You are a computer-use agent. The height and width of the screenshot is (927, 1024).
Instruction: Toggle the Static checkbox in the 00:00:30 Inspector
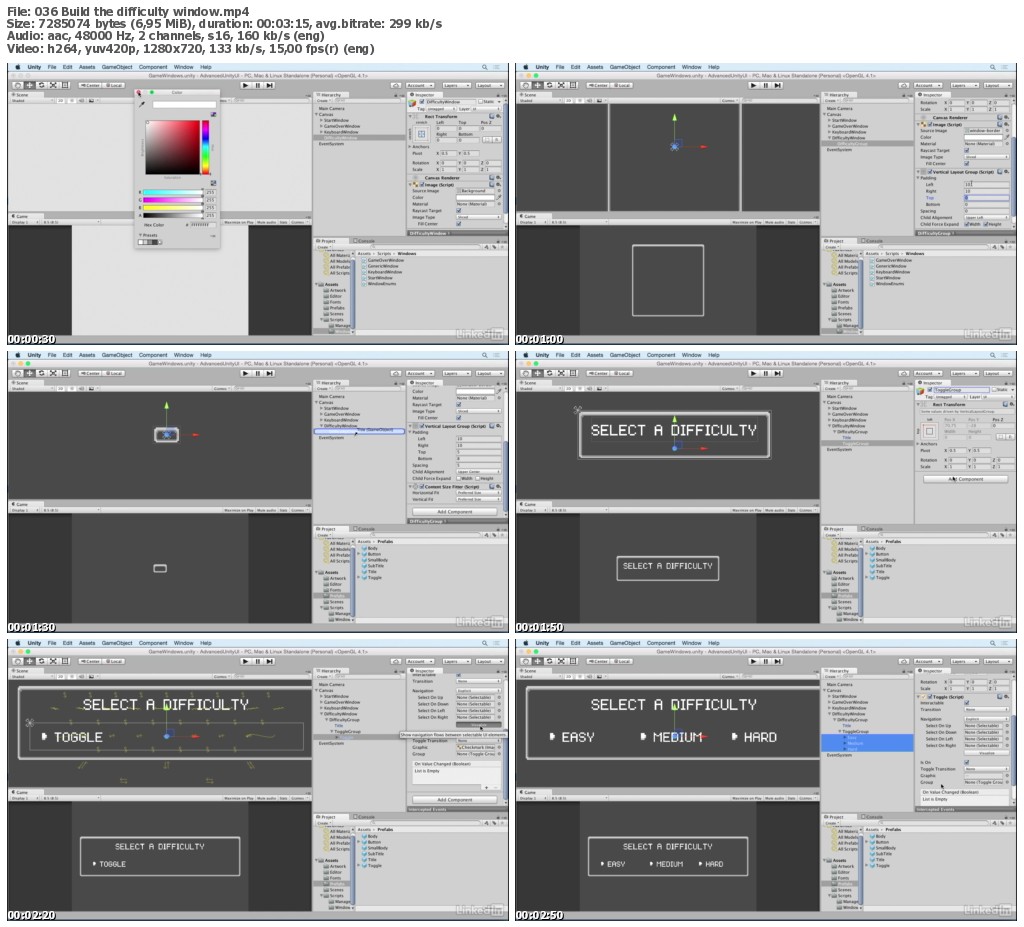[x=481, y=101]
